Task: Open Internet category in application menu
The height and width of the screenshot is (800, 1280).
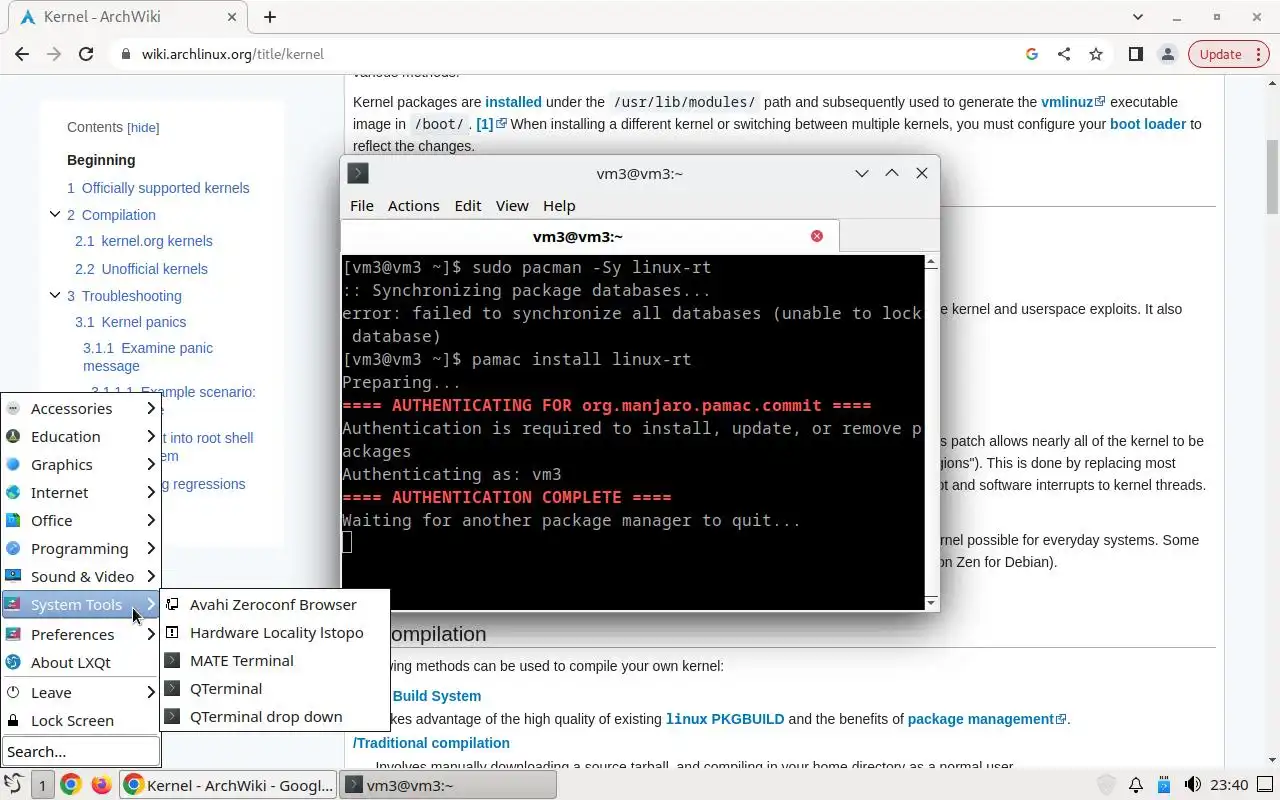Action: [80, 492]
